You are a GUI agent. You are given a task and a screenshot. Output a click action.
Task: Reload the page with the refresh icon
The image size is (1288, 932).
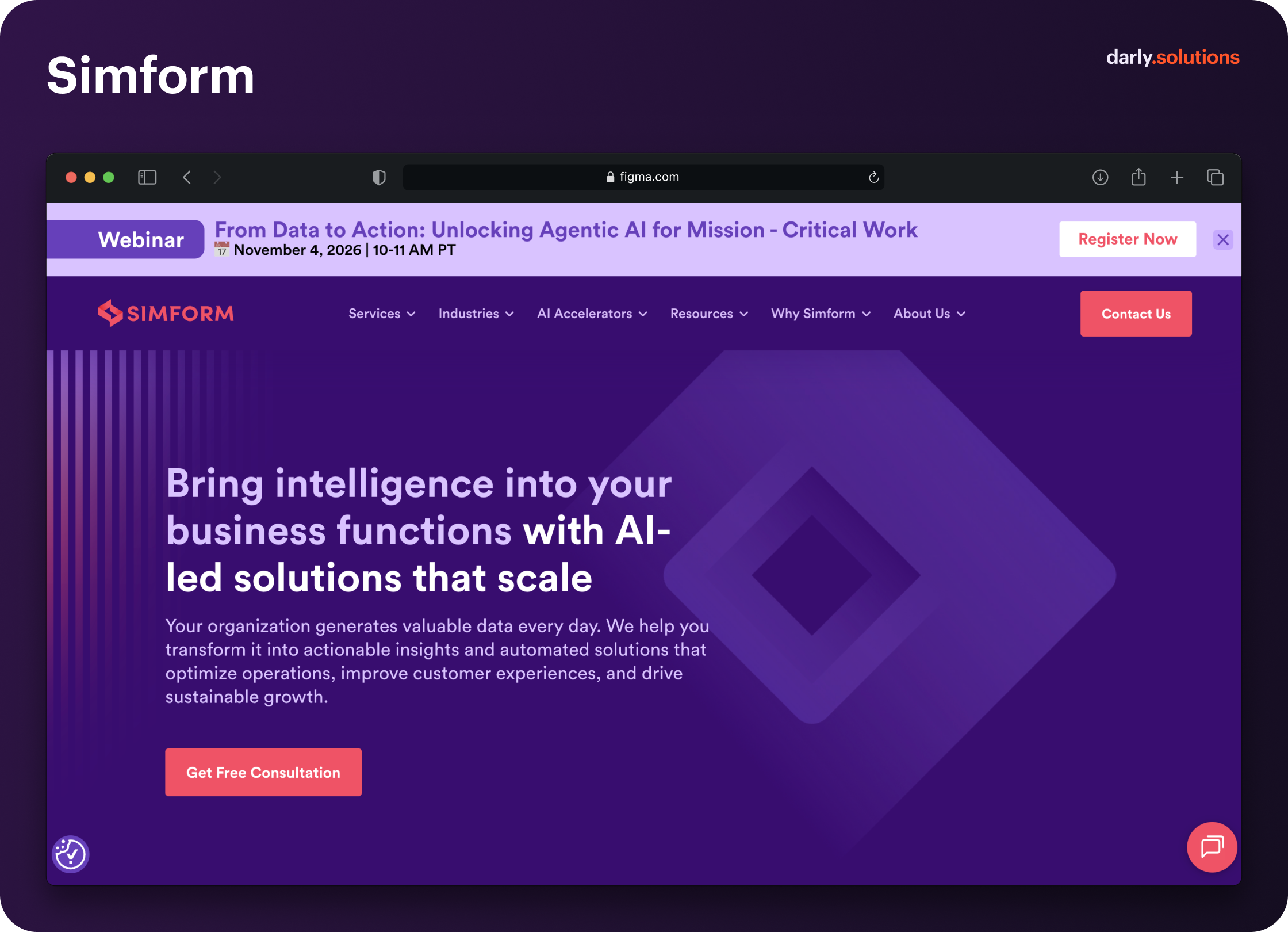tap(873, 177)
